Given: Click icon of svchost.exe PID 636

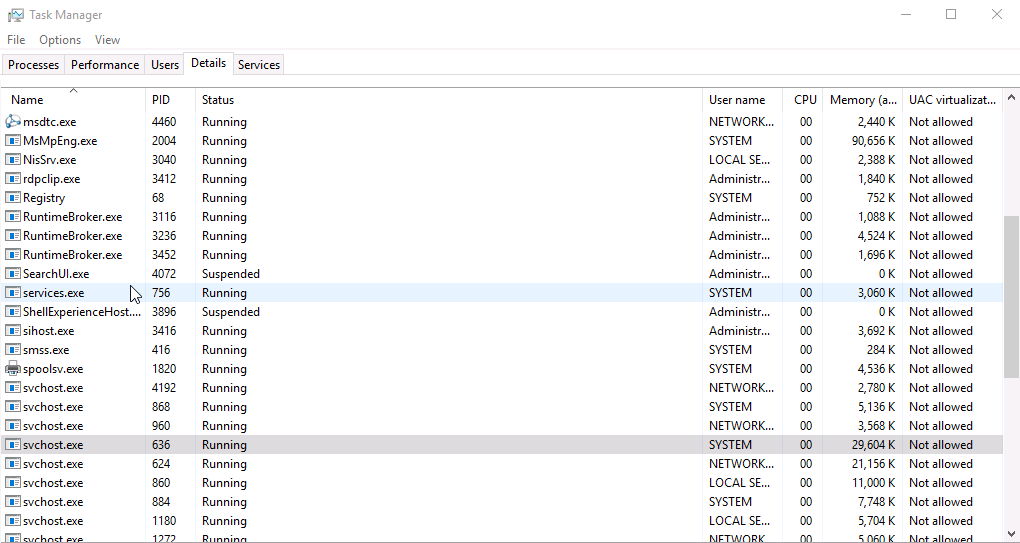Looking at the screenshot, I should (12, 445).
